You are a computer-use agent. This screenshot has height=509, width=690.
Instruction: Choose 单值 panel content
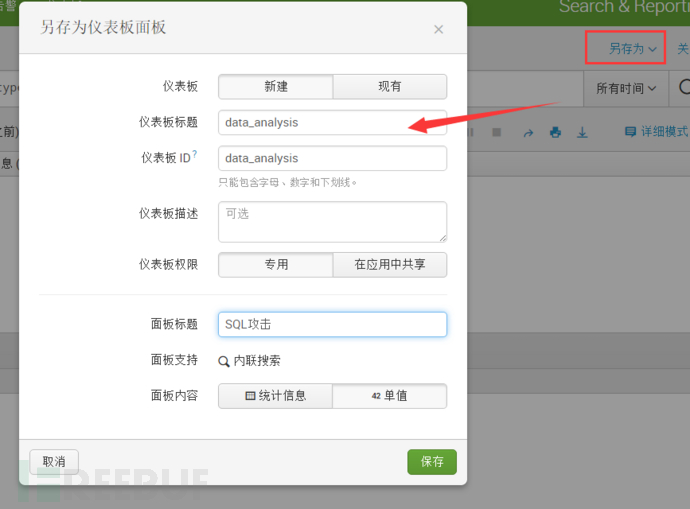click(x=390, y=396)
